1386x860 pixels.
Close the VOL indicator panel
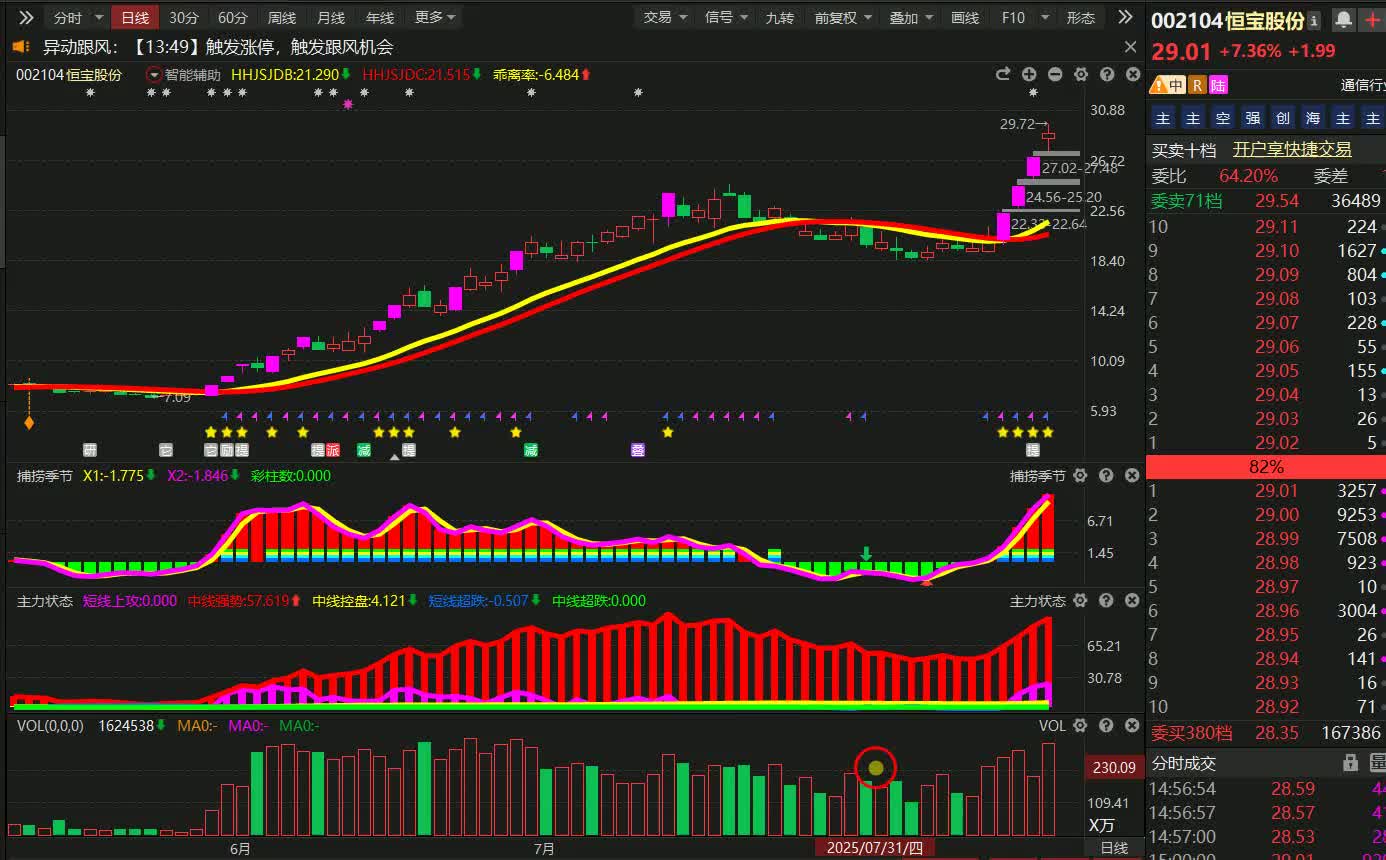1132,726
